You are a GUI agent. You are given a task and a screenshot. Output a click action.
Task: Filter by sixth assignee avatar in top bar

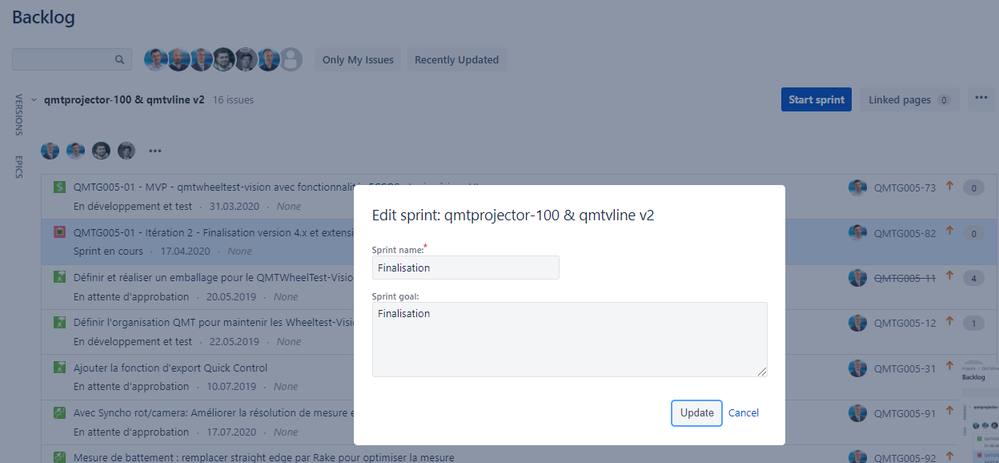[x=268, y=59]
